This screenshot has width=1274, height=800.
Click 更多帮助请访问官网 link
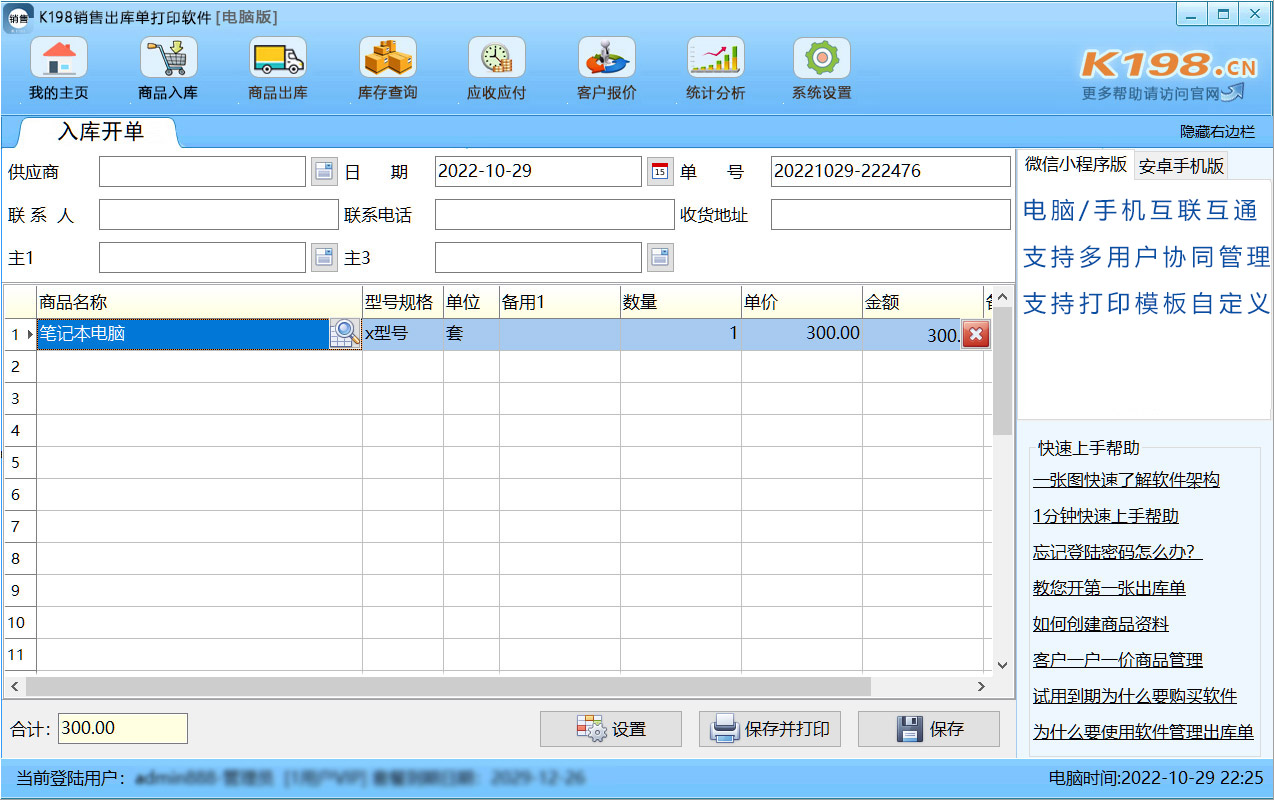tap(1152, 93)
